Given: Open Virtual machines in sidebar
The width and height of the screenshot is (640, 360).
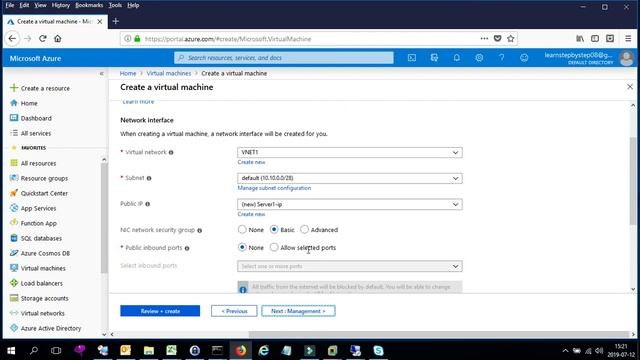Looking at the screenshot, I should 43,268.
